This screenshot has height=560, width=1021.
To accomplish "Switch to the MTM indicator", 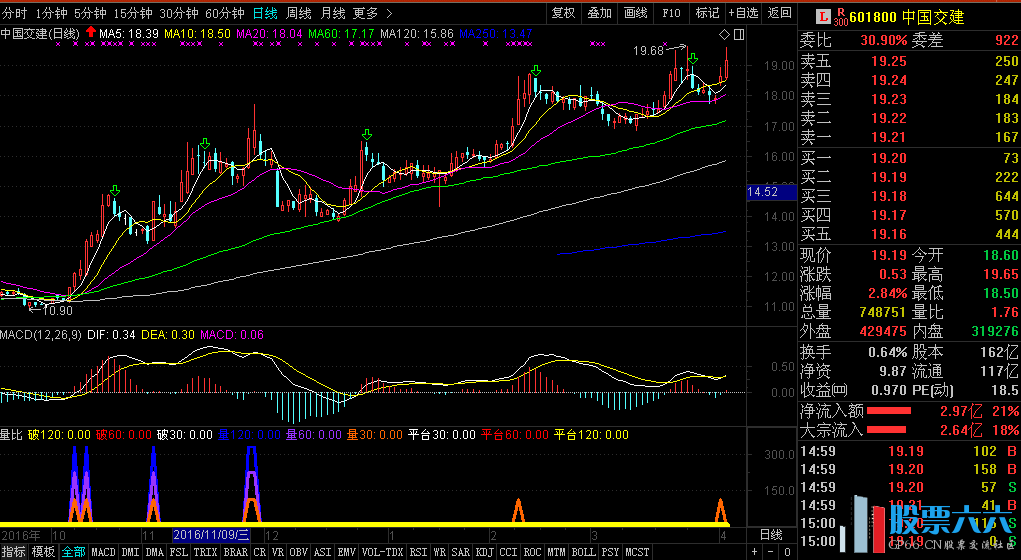I will pos(557,552).
